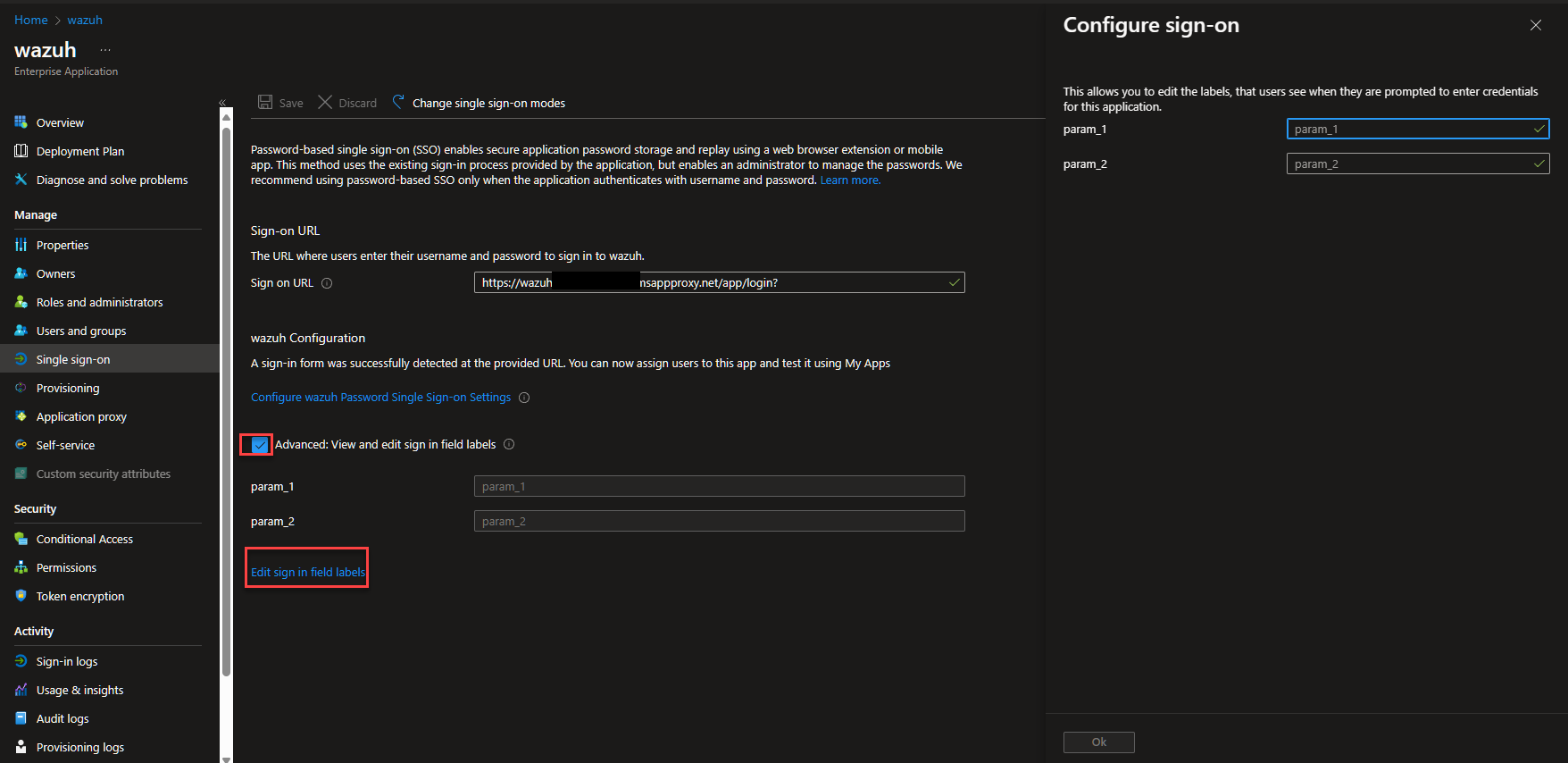Click the Properties sidebar icon
The height and width of the screenshot is (763, 1568).
point(21,245)
